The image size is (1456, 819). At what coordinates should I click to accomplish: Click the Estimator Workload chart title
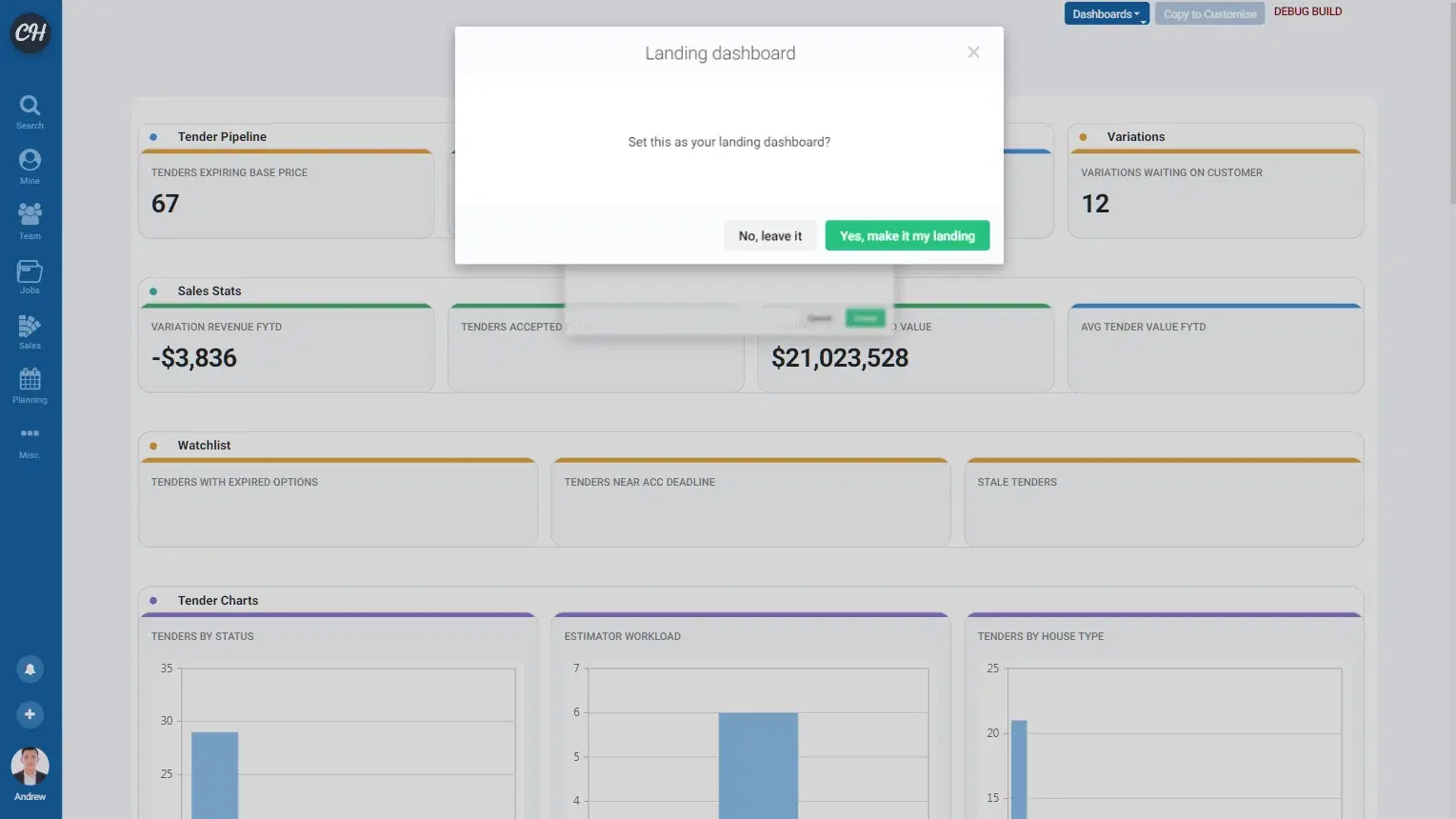pos(623,636)
